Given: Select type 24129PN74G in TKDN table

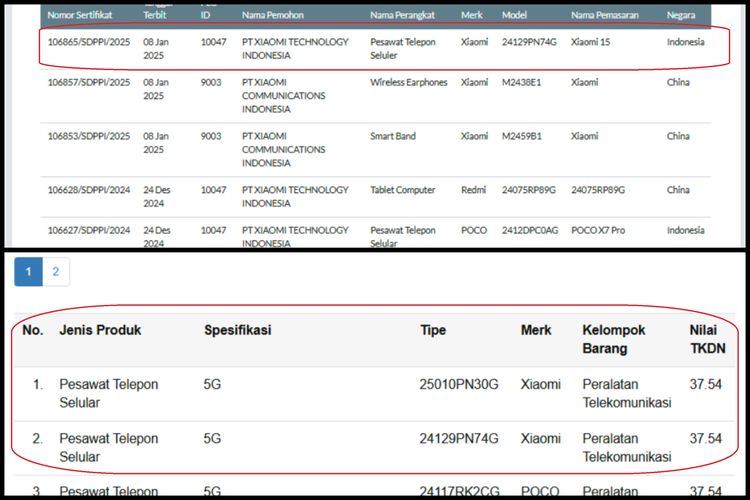Looking at the screenshot, I should pos(459,439).
